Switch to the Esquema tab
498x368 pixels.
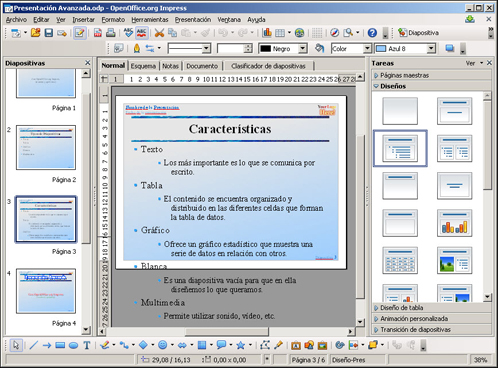tap(143, 66)
